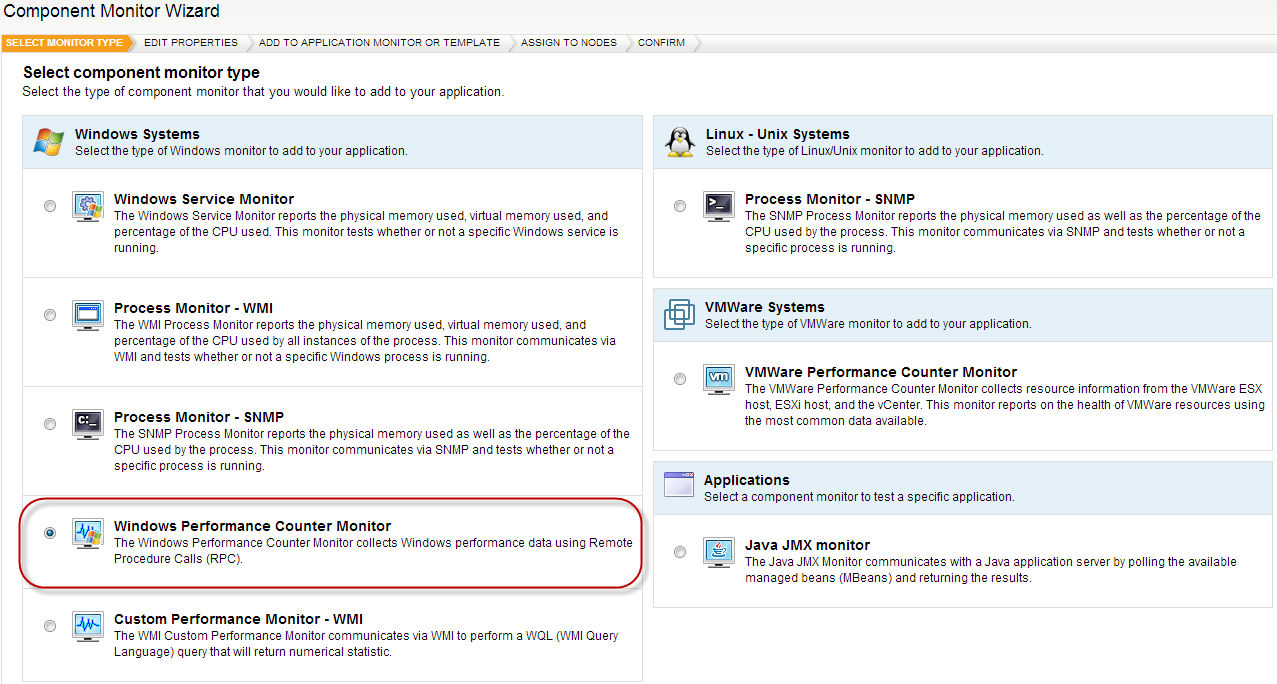
Task: Click the VMWare Performance Counter Monitor icon
Action: 719,379
